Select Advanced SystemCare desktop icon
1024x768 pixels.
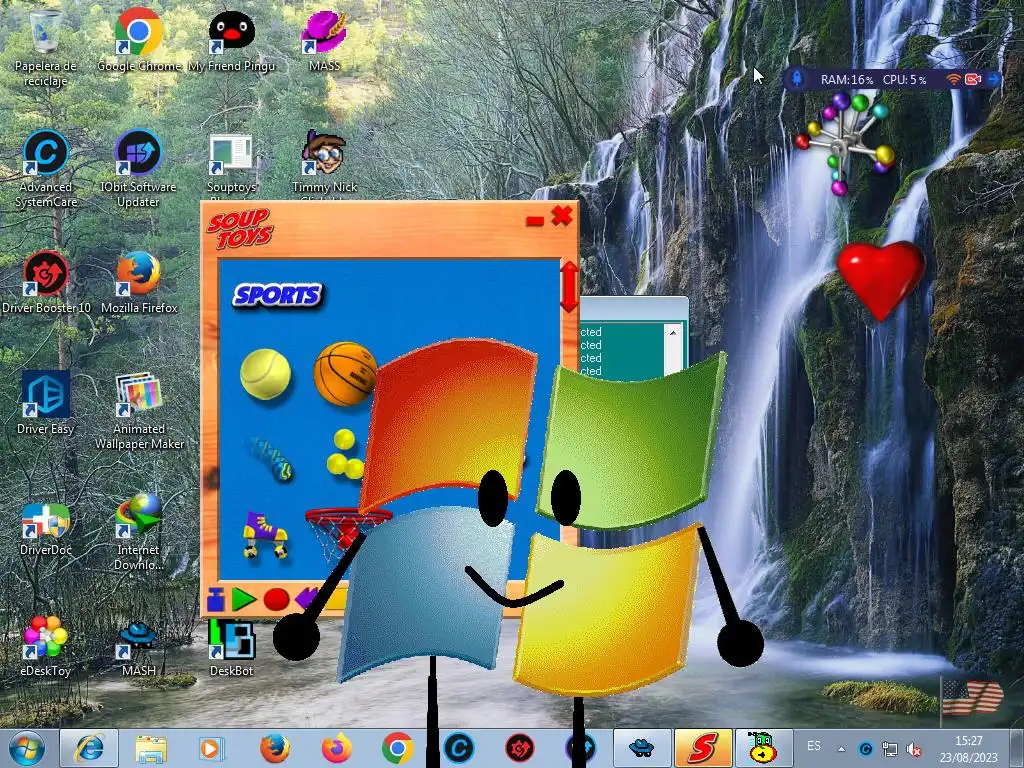coord(45,168)
